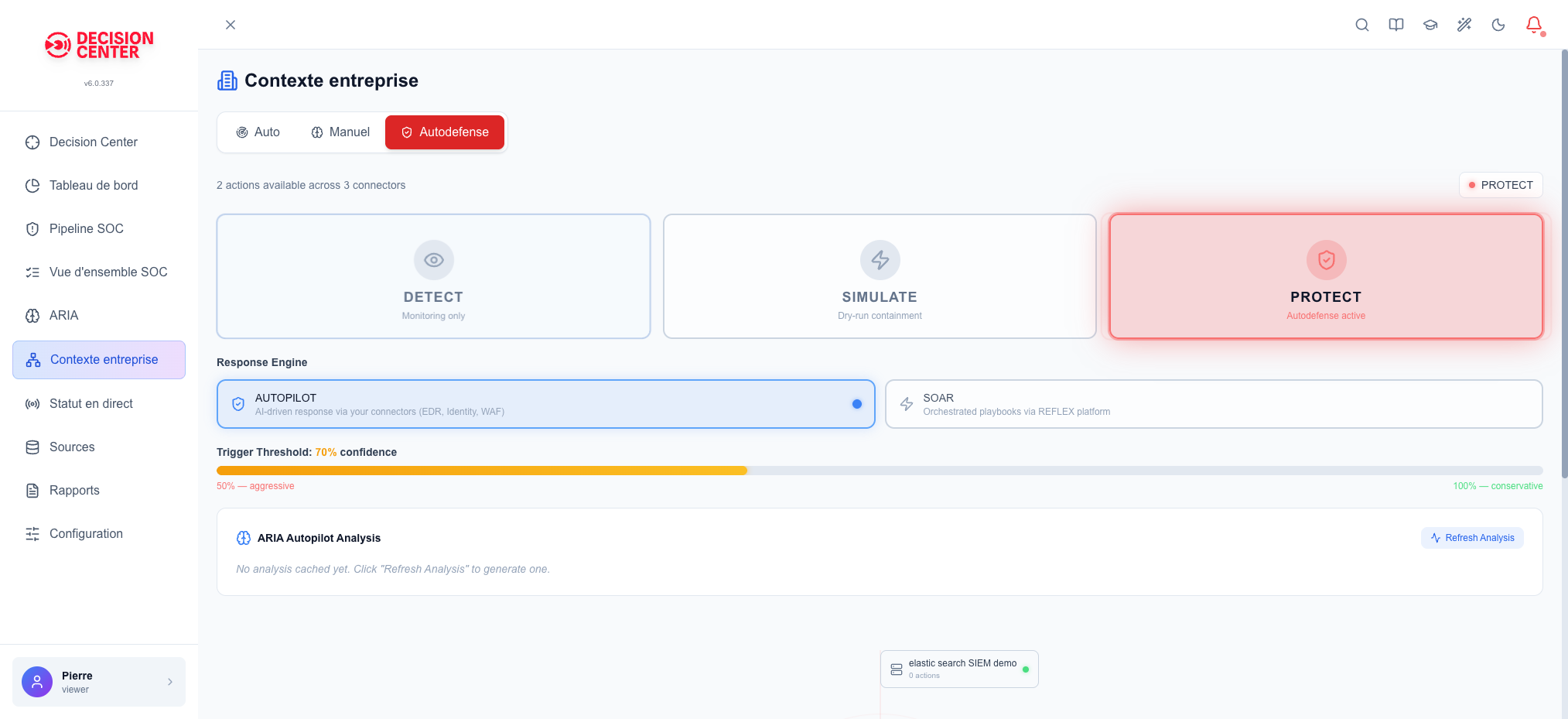The height and width of the screenshot is (719, 1568).
Task: Click the elastic search SIEM server icon
Action: (897, 669)
